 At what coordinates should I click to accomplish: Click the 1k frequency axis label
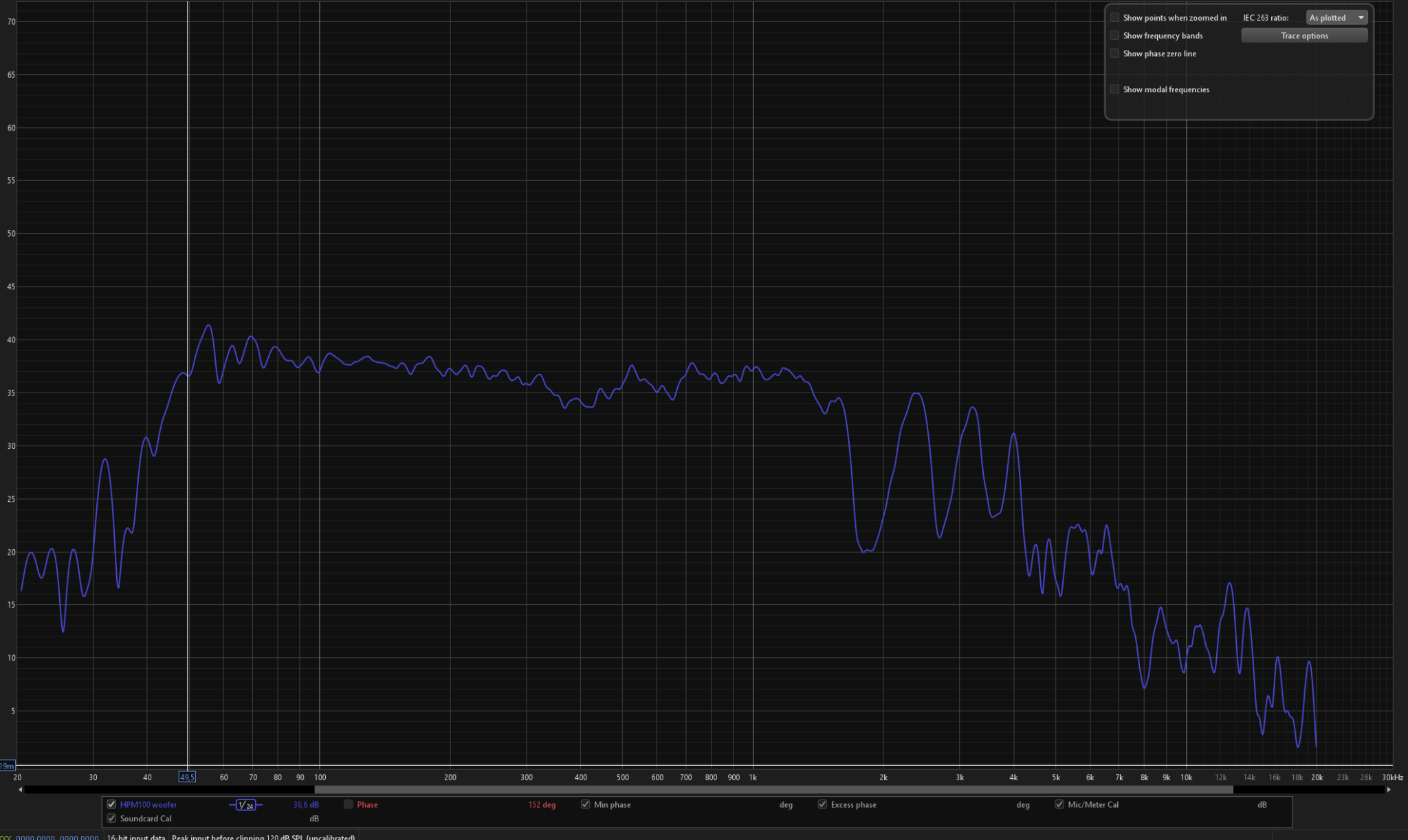point(753,777)
